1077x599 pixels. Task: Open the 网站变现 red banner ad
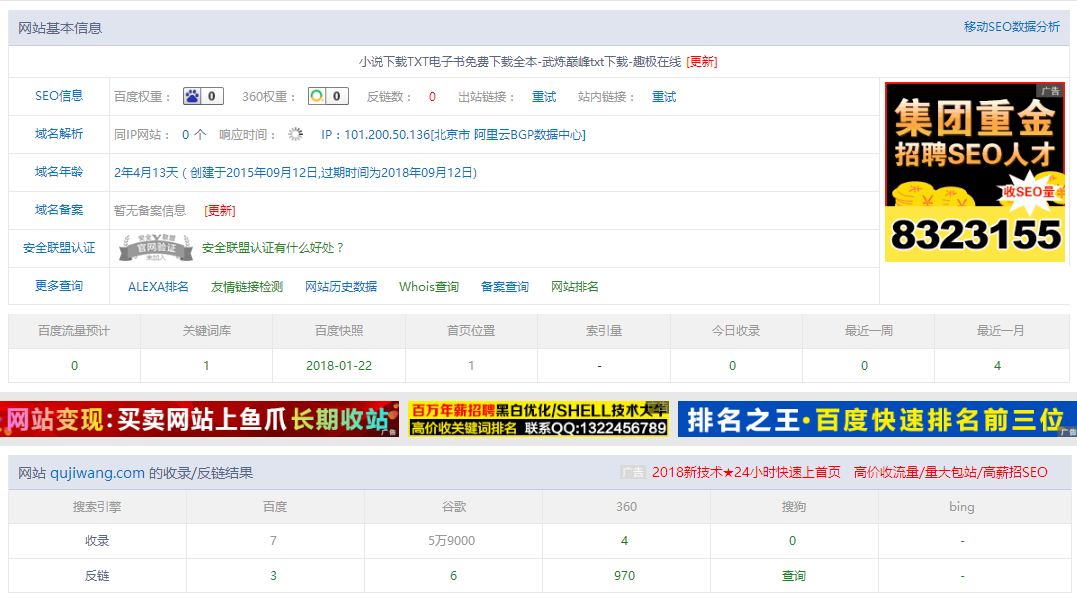click(199, 420)
